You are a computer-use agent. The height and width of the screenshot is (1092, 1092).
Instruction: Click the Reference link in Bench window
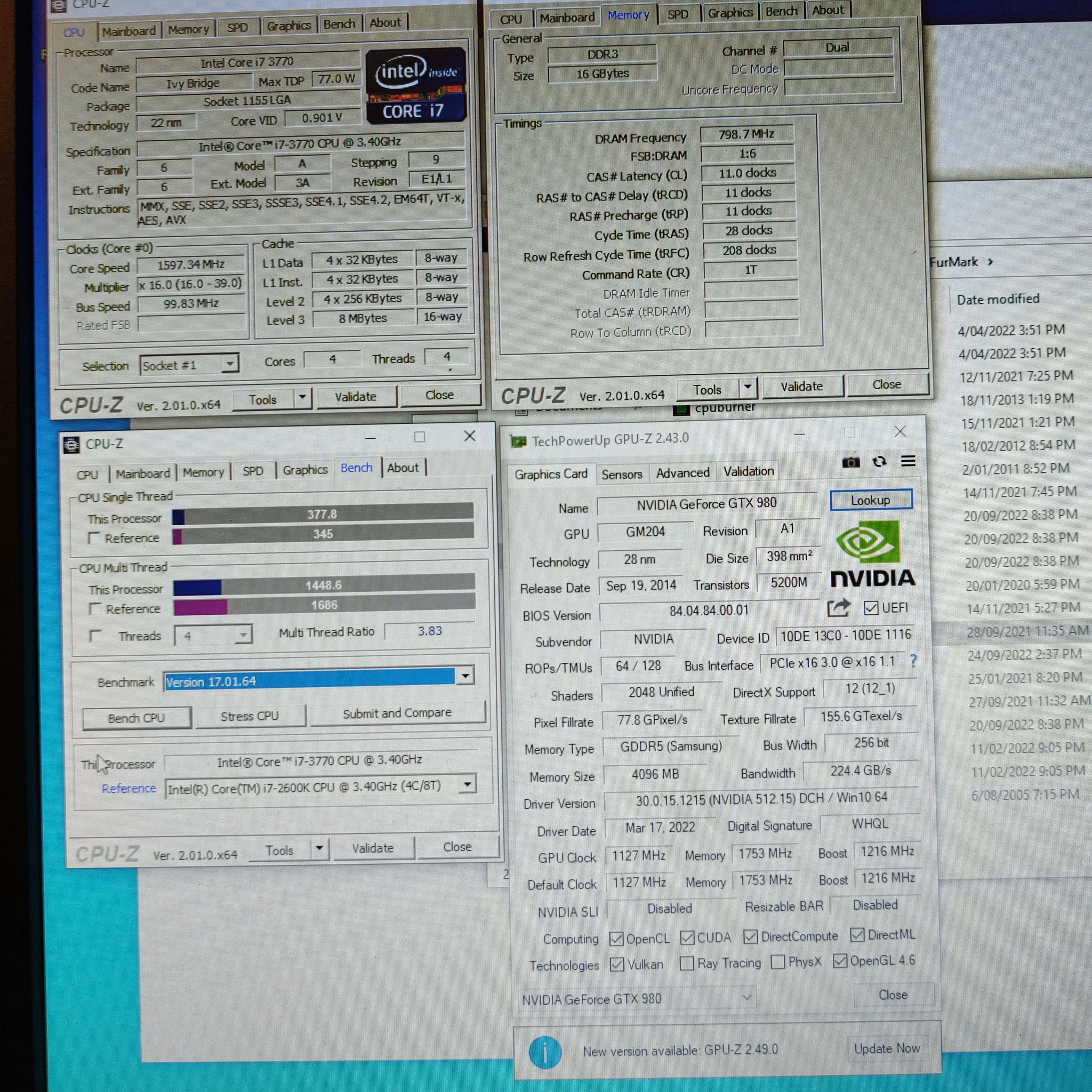click(129, 788)
